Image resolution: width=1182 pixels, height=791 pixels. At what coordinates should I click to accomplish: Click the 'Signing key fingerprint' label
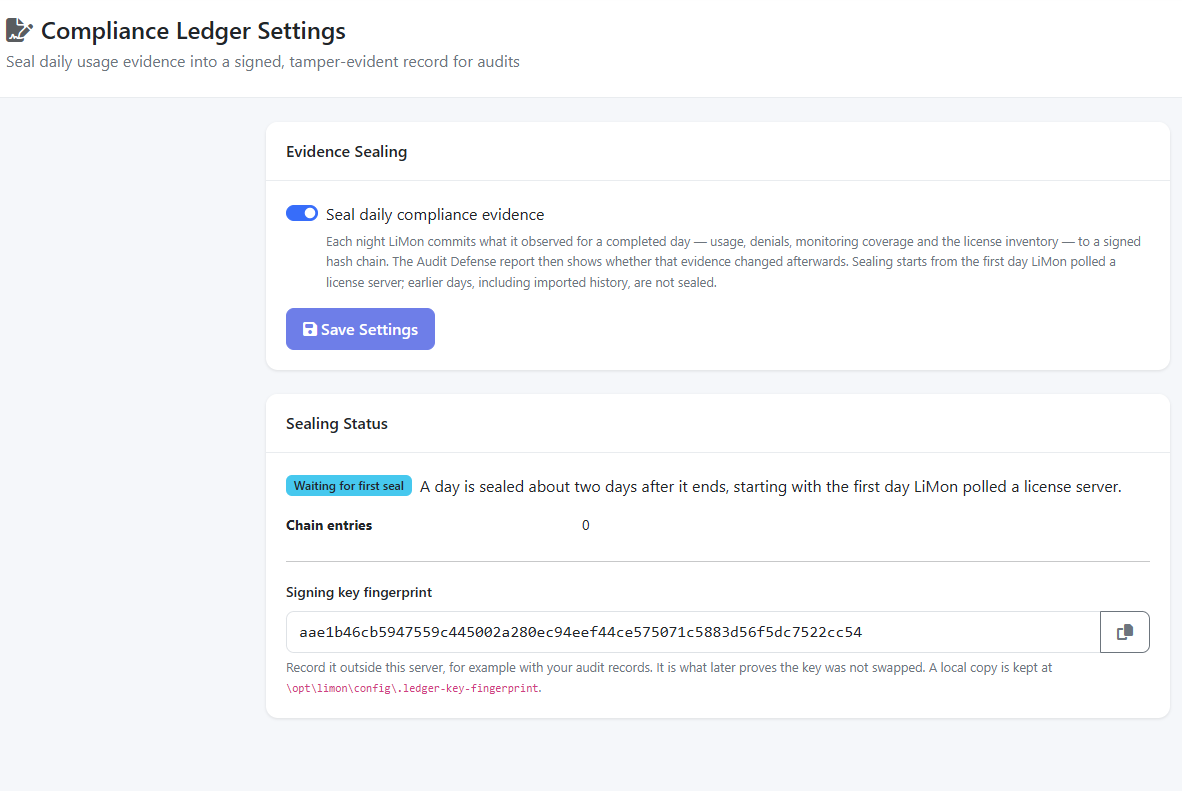coord(359,592)
